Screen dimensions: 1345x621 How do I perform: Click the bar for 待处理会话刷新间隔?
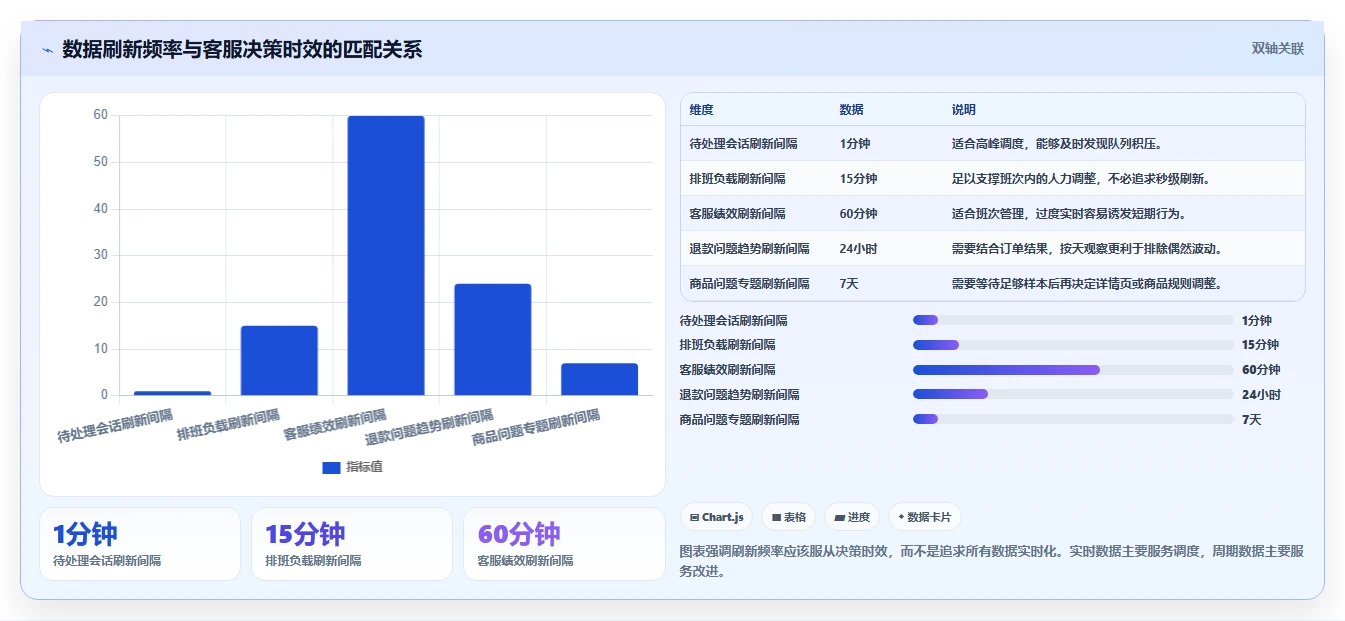pyautogui.click(x=172, y=393)
